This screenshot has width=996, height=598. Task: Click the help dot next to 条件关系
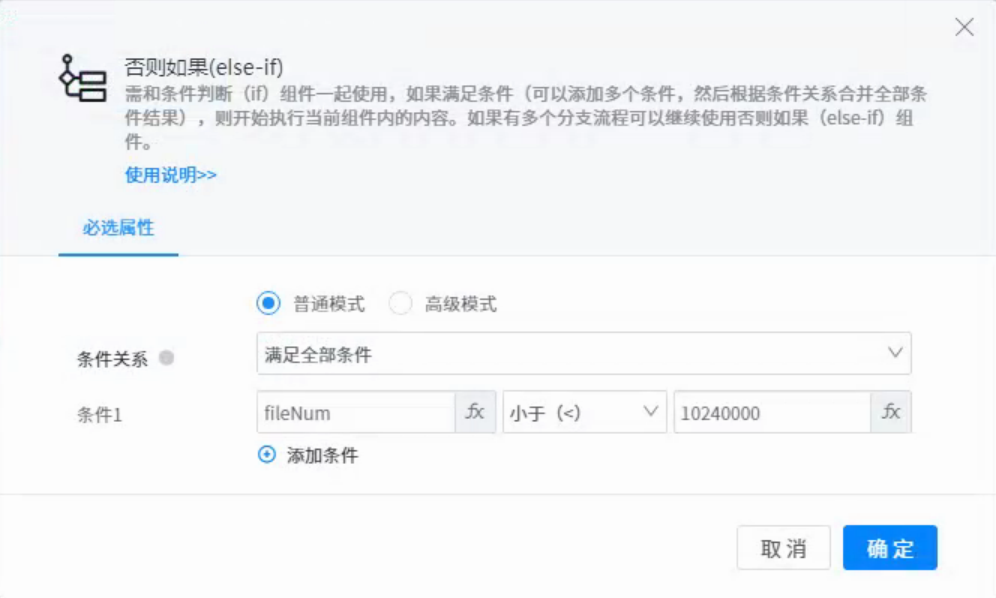click(x=167, y=358)
